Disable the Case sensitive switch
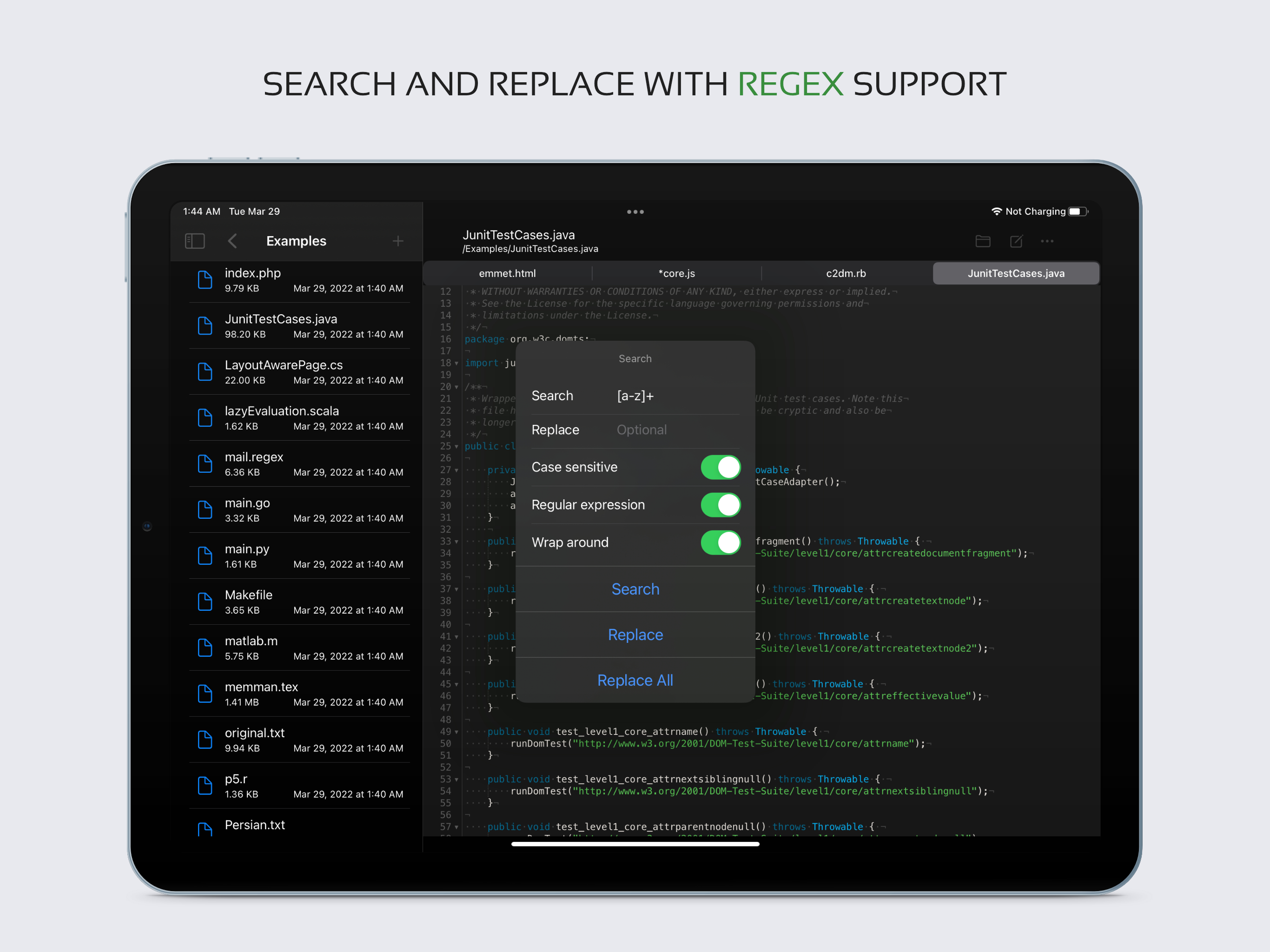This screenshot has width=1270, height=952. click(x=720, y=467)
